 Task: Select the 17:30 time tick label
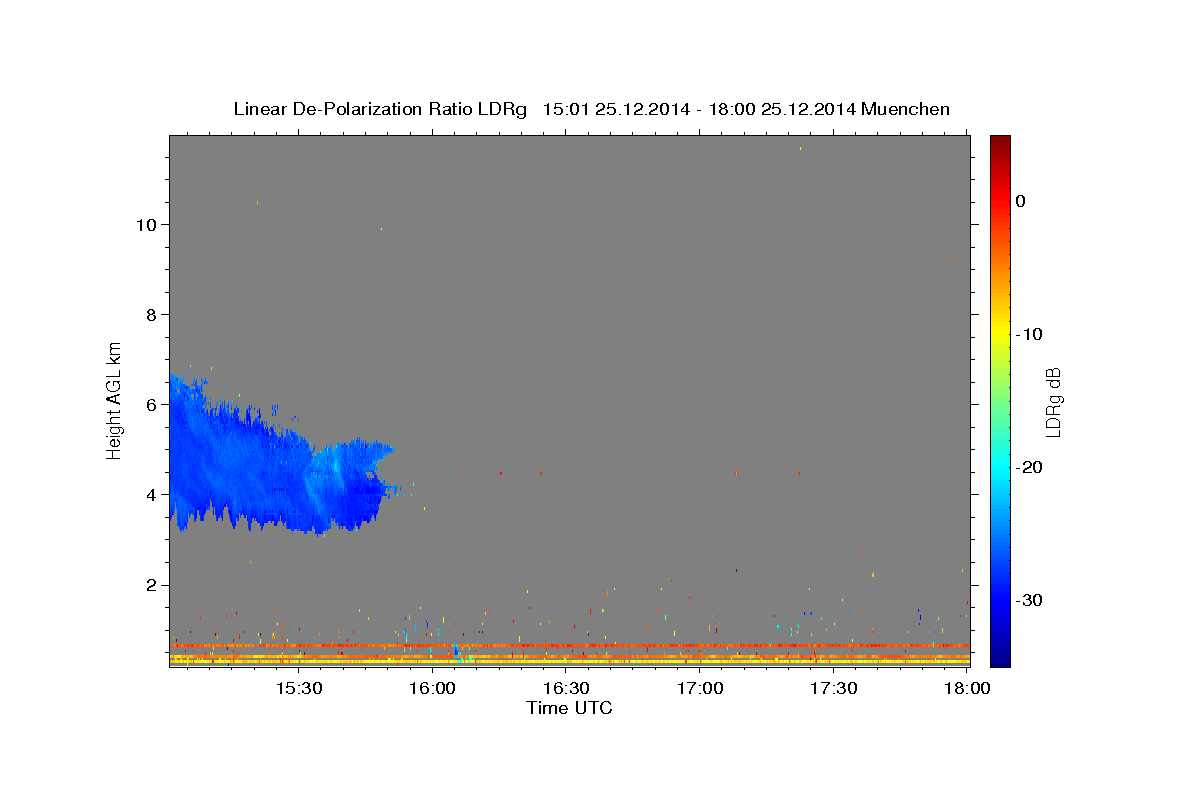point(834,689)
